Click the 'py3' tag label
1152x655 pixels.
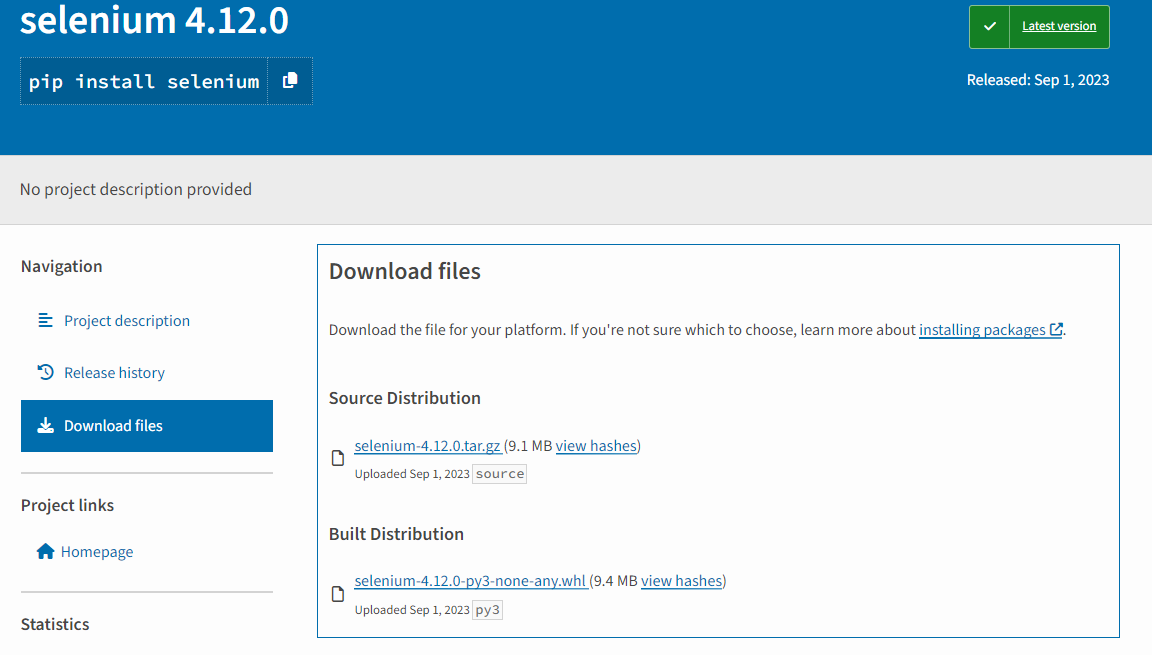488,609
